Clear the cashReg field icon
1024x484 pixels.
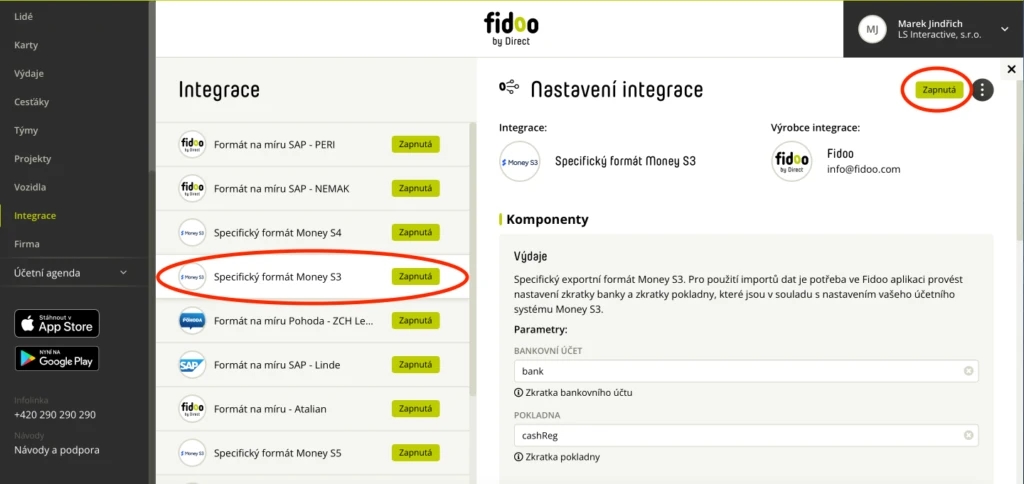click(x=968, y=435)
